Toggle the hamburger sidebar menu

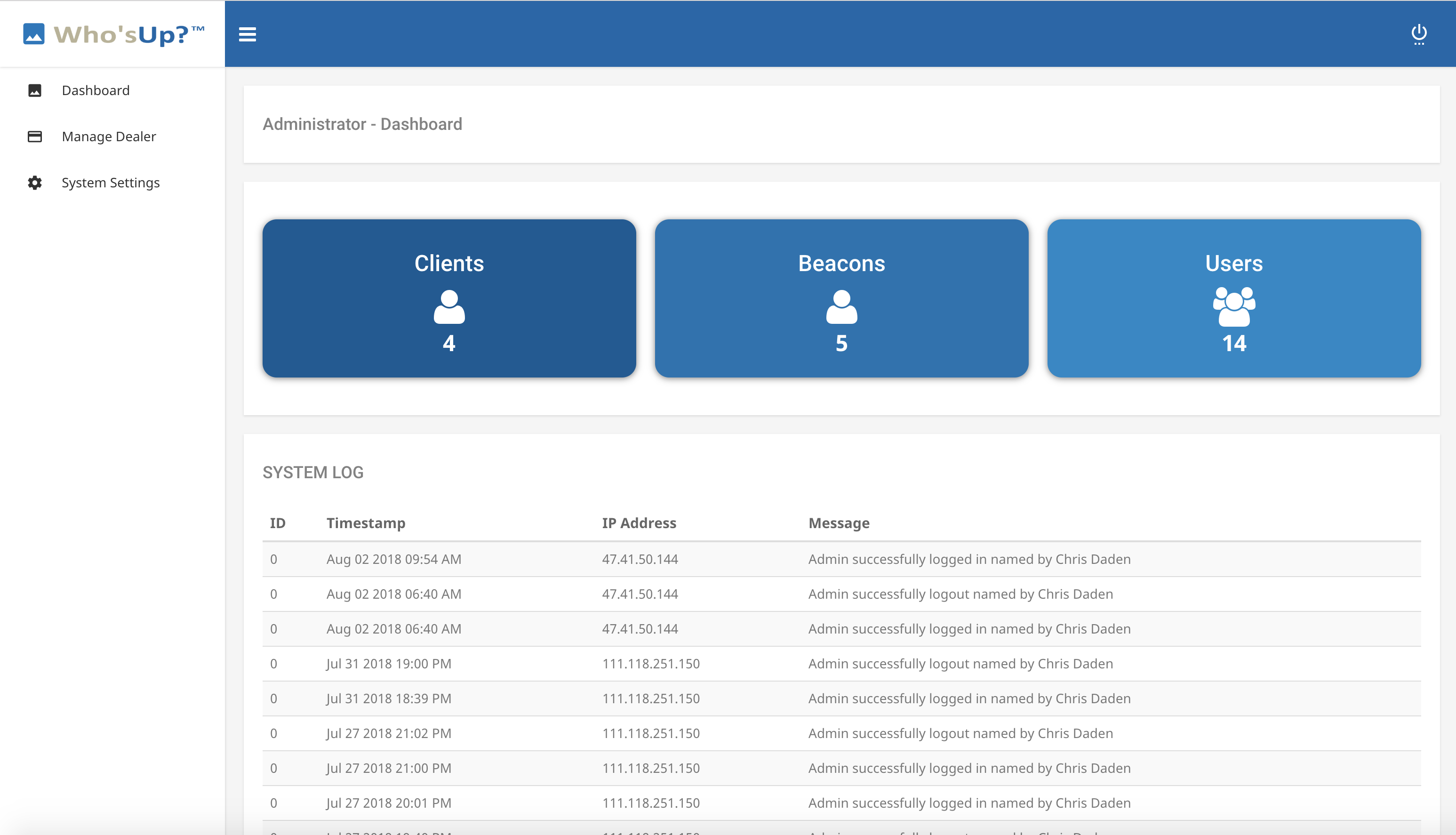tap(247, 34)
